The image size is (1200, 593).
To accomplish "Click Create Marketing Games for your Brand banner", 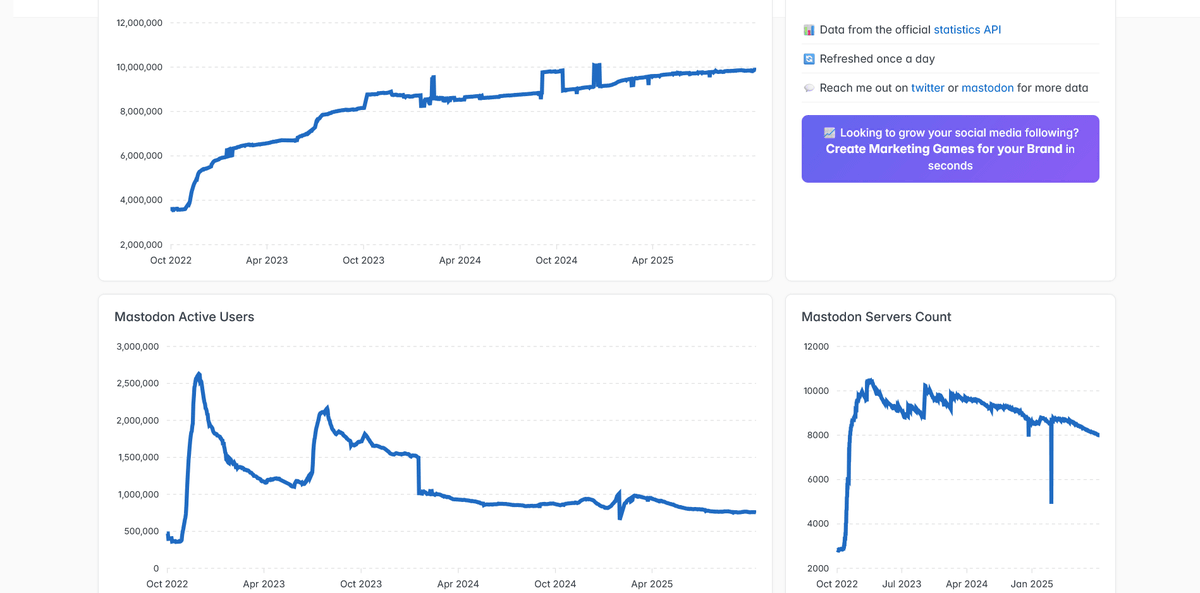I will click(950, 149).
